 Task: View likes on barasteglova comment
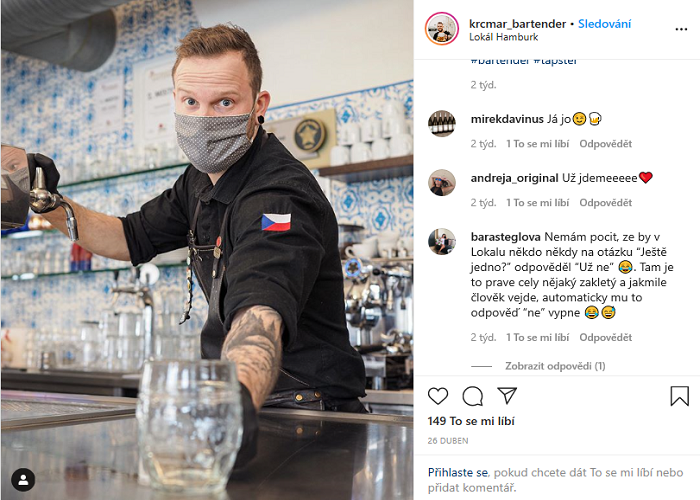(x=538, y=338)
